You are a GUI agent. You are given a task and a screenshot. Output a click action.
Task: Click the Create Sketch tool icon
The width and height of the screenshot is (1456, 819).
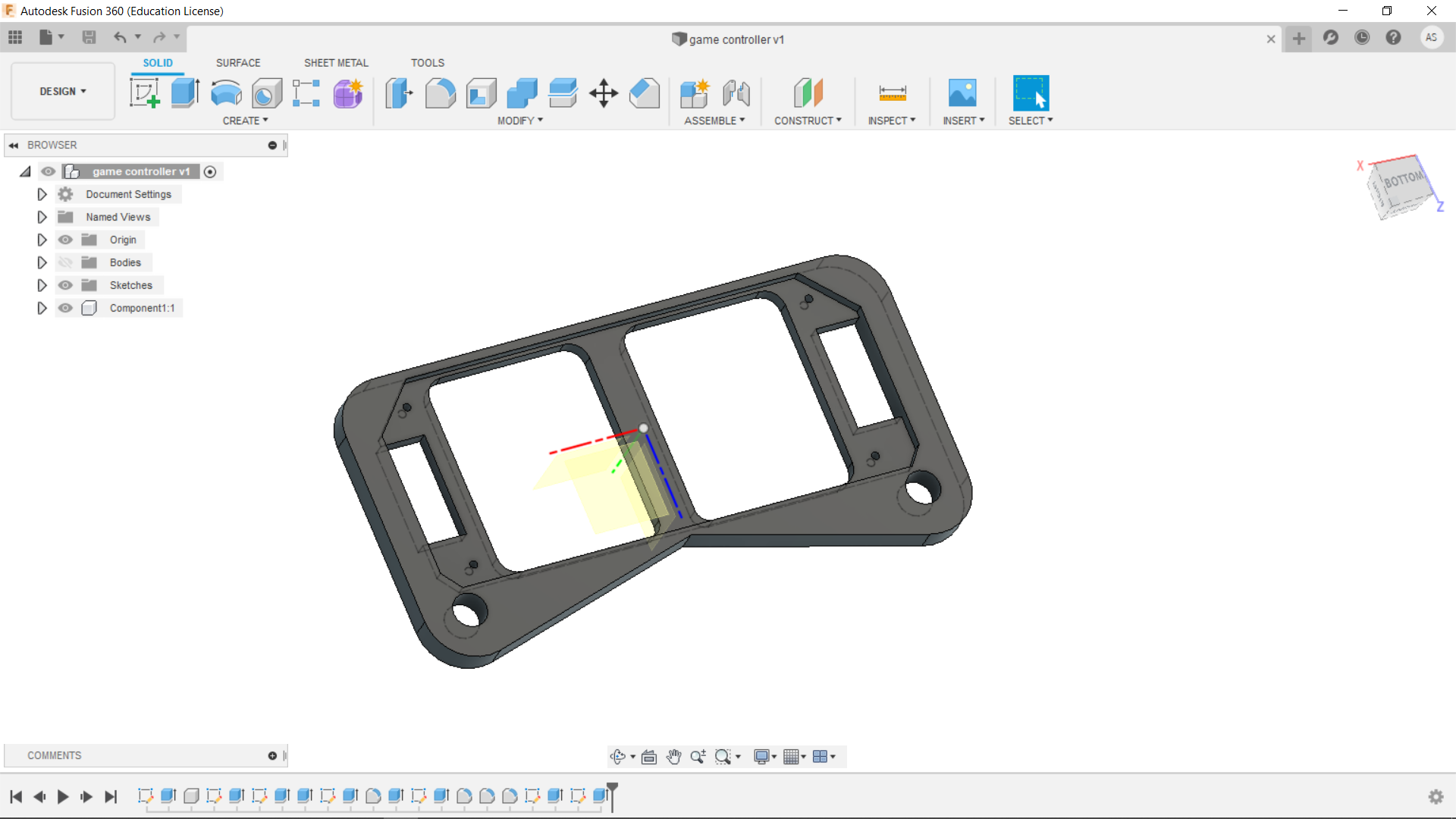tap(144, 93)
